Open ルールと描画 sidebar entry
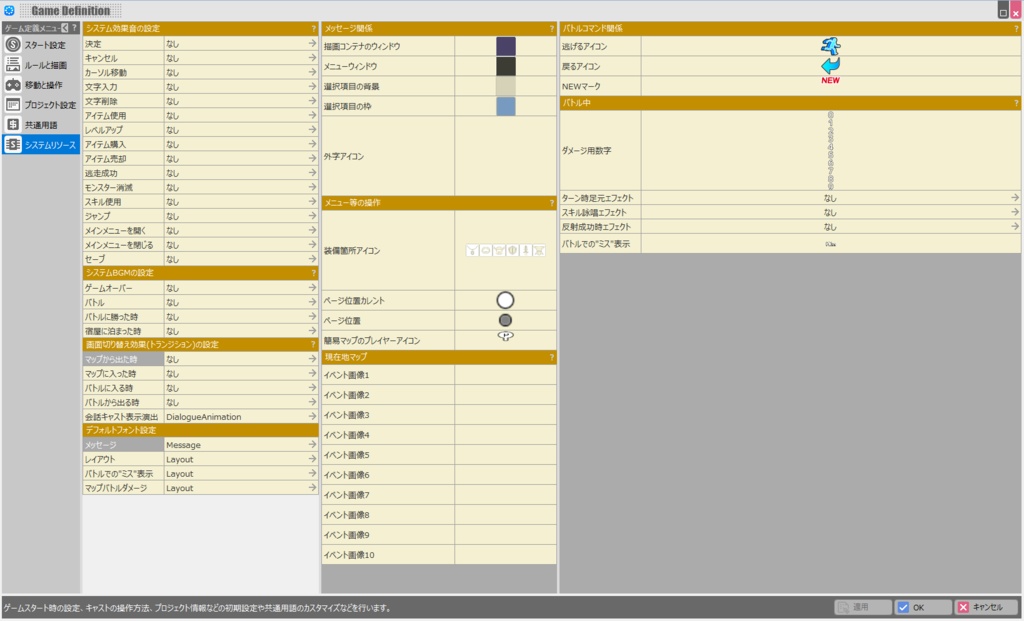Screen dimensions: 1024x621 pos(40,65)
